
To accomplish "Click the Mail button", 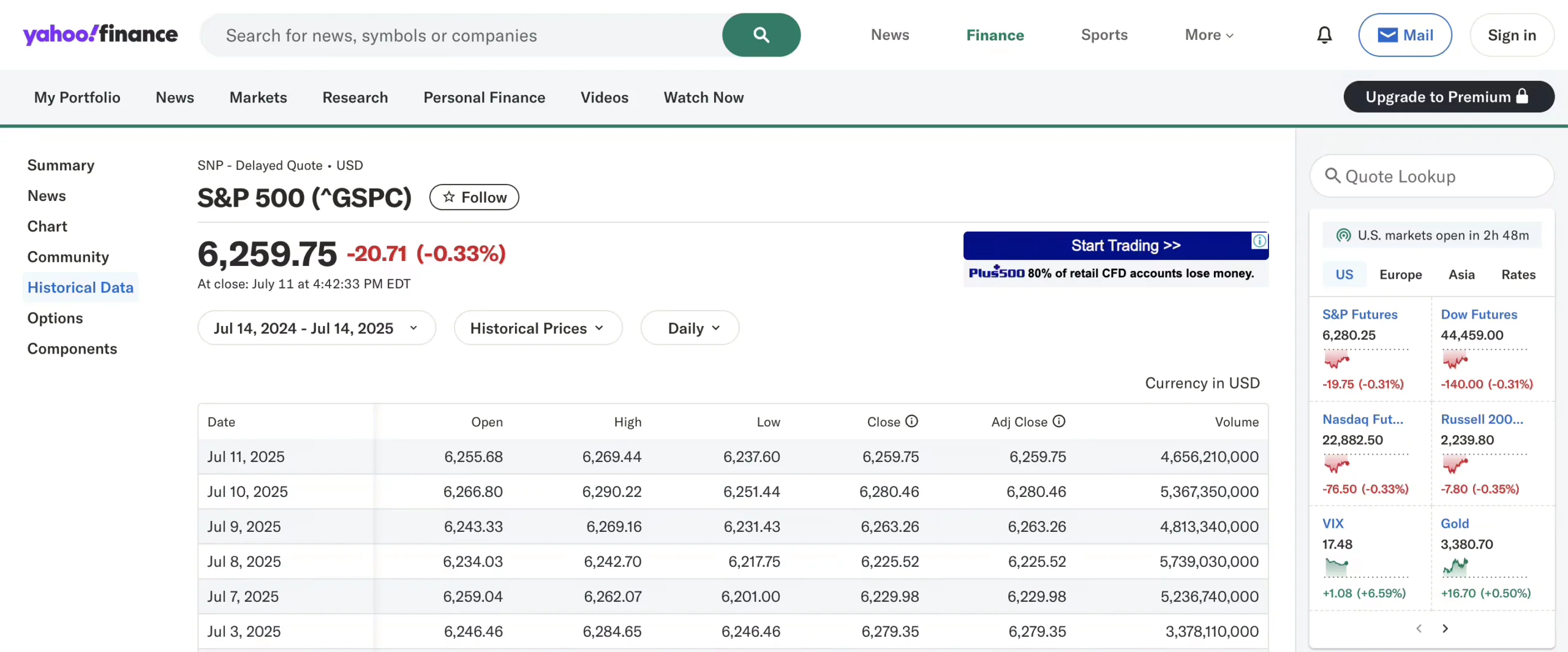I will pos(1405,35).
